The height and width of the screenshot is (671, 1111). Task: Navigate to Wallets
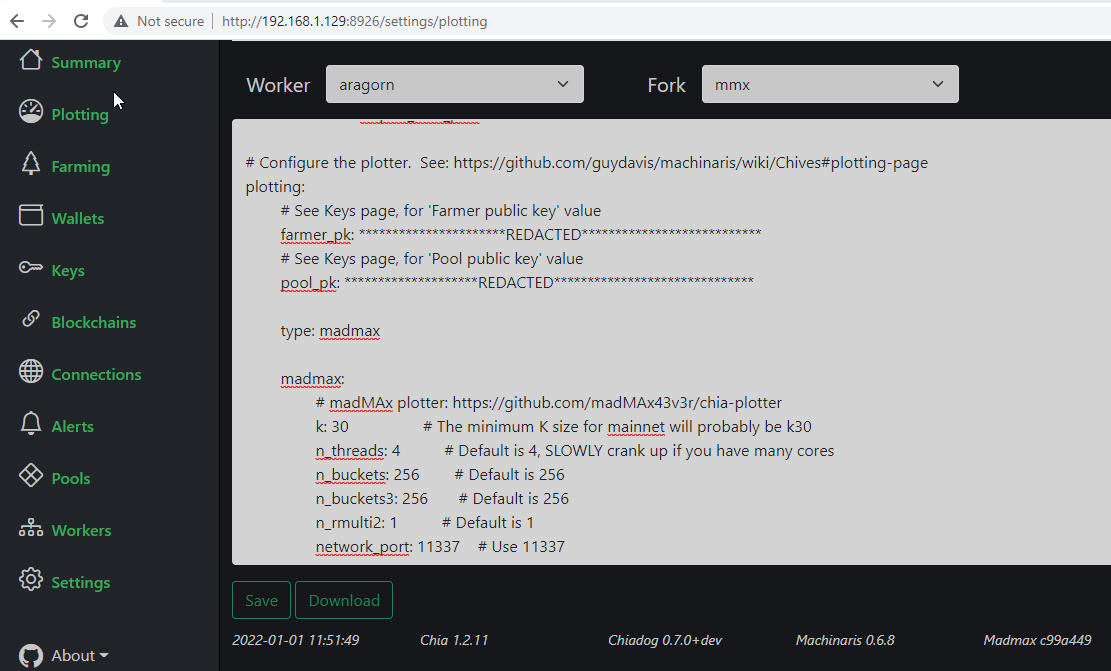click(x=78, y=218)
